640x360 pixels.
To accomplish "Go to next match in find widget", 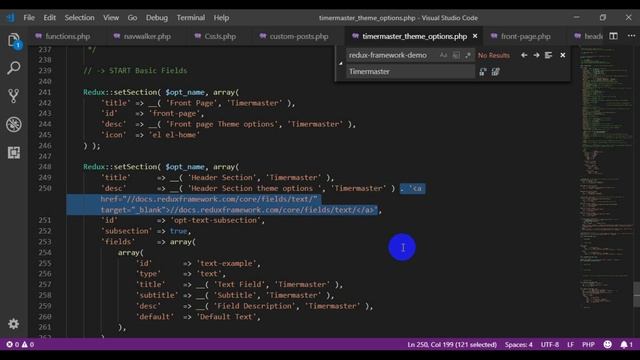I will 536,55.
